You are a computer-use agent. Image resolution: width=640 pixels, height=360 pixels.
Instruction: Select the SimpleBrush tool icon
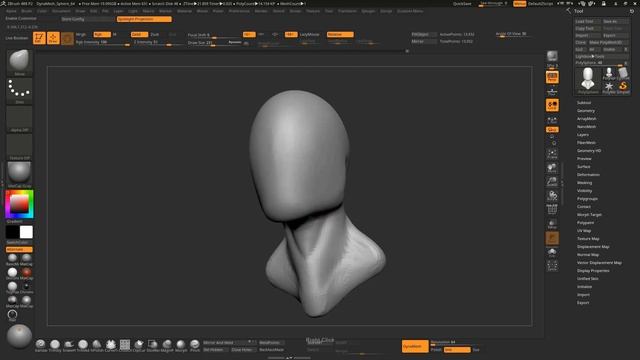tap(623, 86)
